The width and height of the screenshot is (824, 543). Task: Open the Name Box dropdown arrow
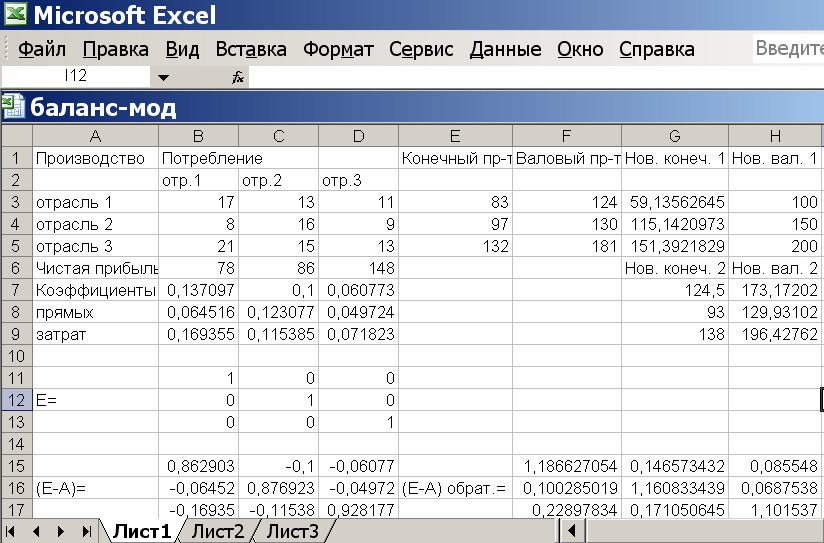[x=163, y=77]
